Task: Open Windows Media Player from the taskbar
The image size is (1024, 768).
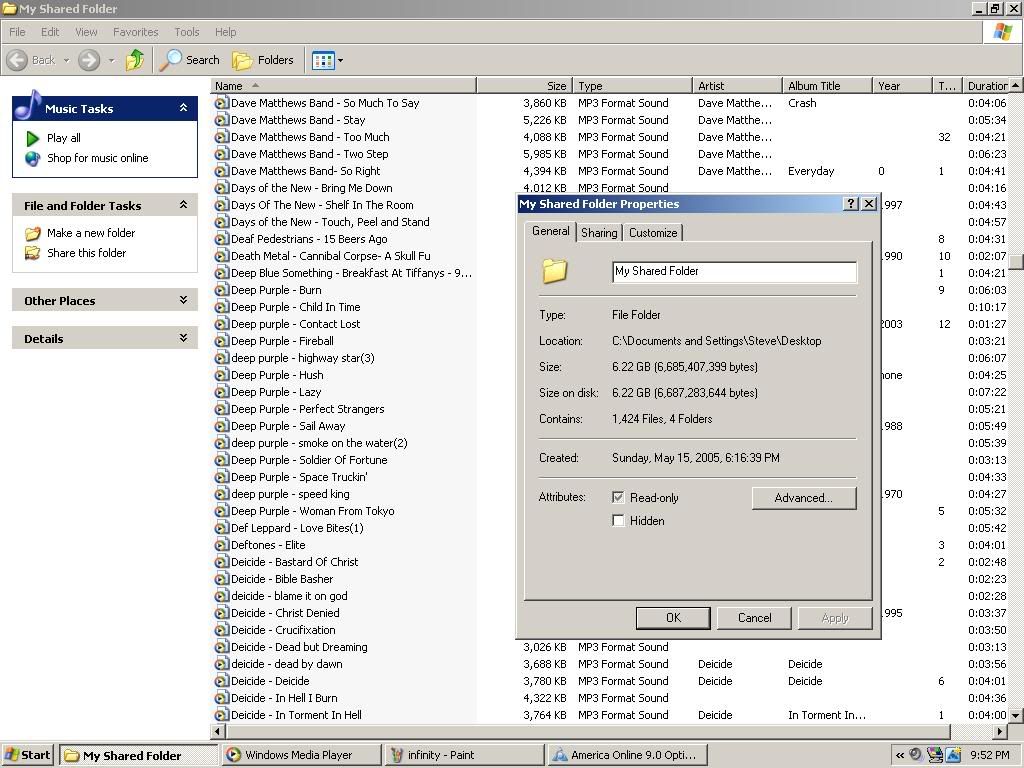Action: [x=300, y=755]
